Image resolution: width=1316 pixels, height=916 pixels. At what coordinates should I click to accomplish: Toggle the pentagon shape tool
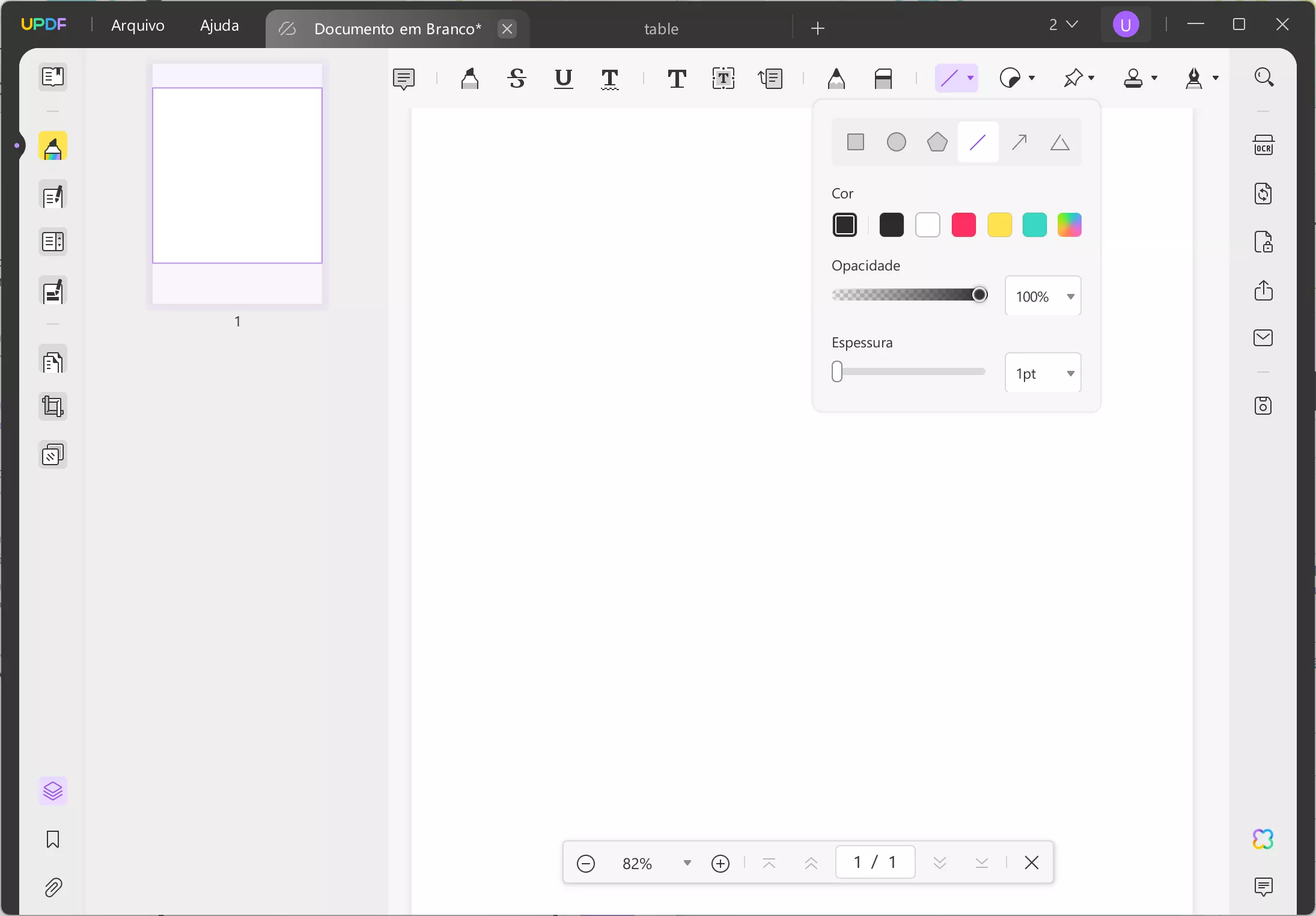(x=938, y=142)
